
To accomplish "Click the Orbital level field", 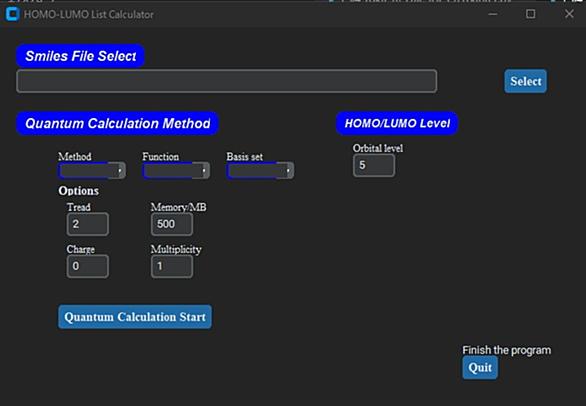I will pos(374,165).
